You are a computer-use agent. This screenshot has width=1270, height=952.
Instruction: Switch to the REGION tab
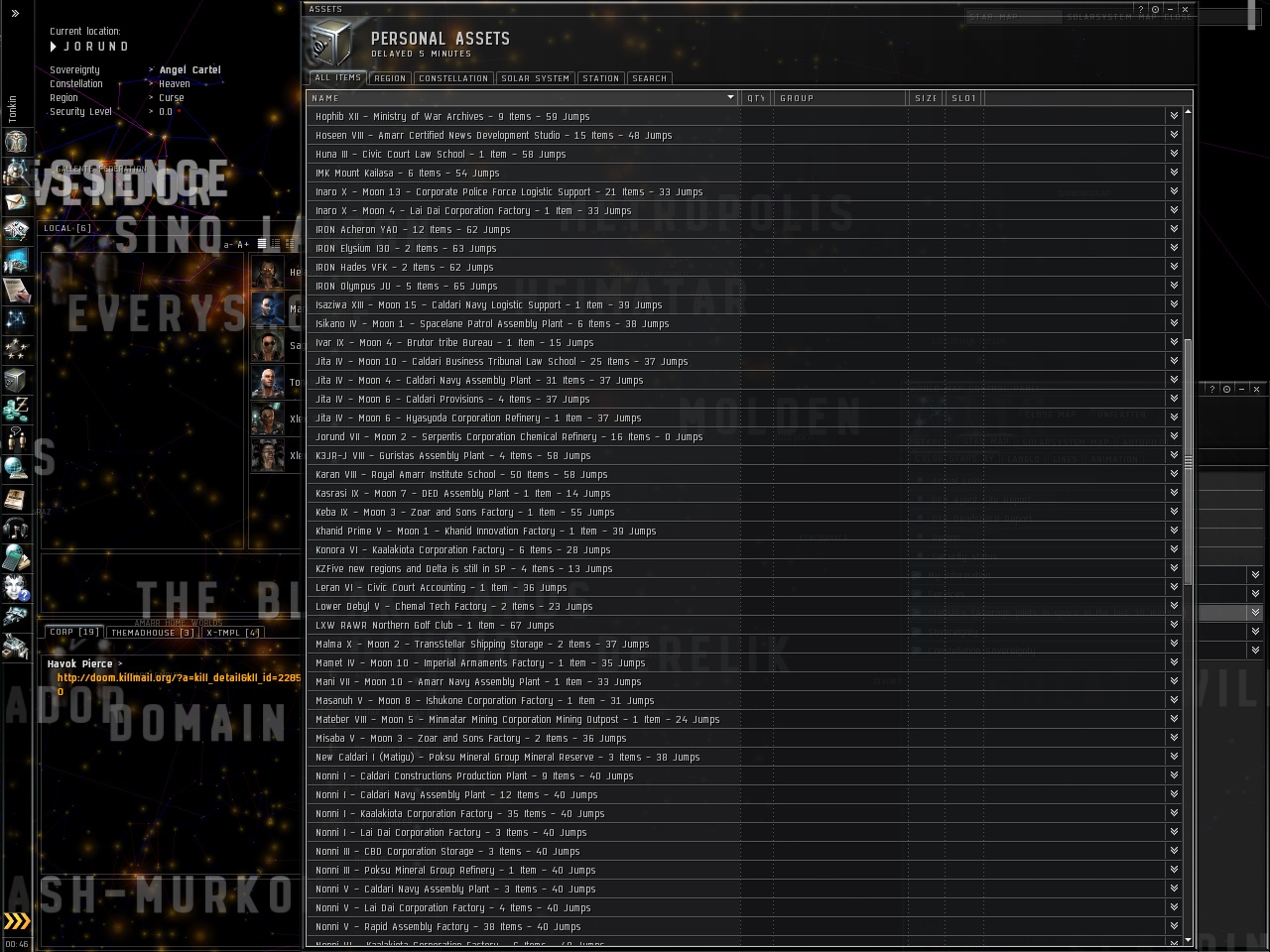click(390, 78)
